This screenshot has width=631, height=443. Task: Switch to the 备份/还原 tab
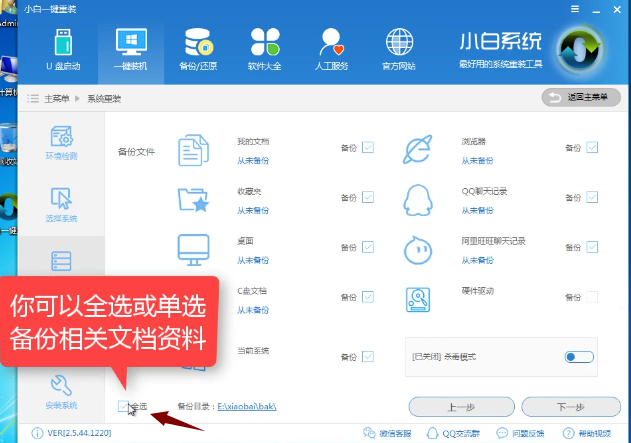[x=198, y=49]
